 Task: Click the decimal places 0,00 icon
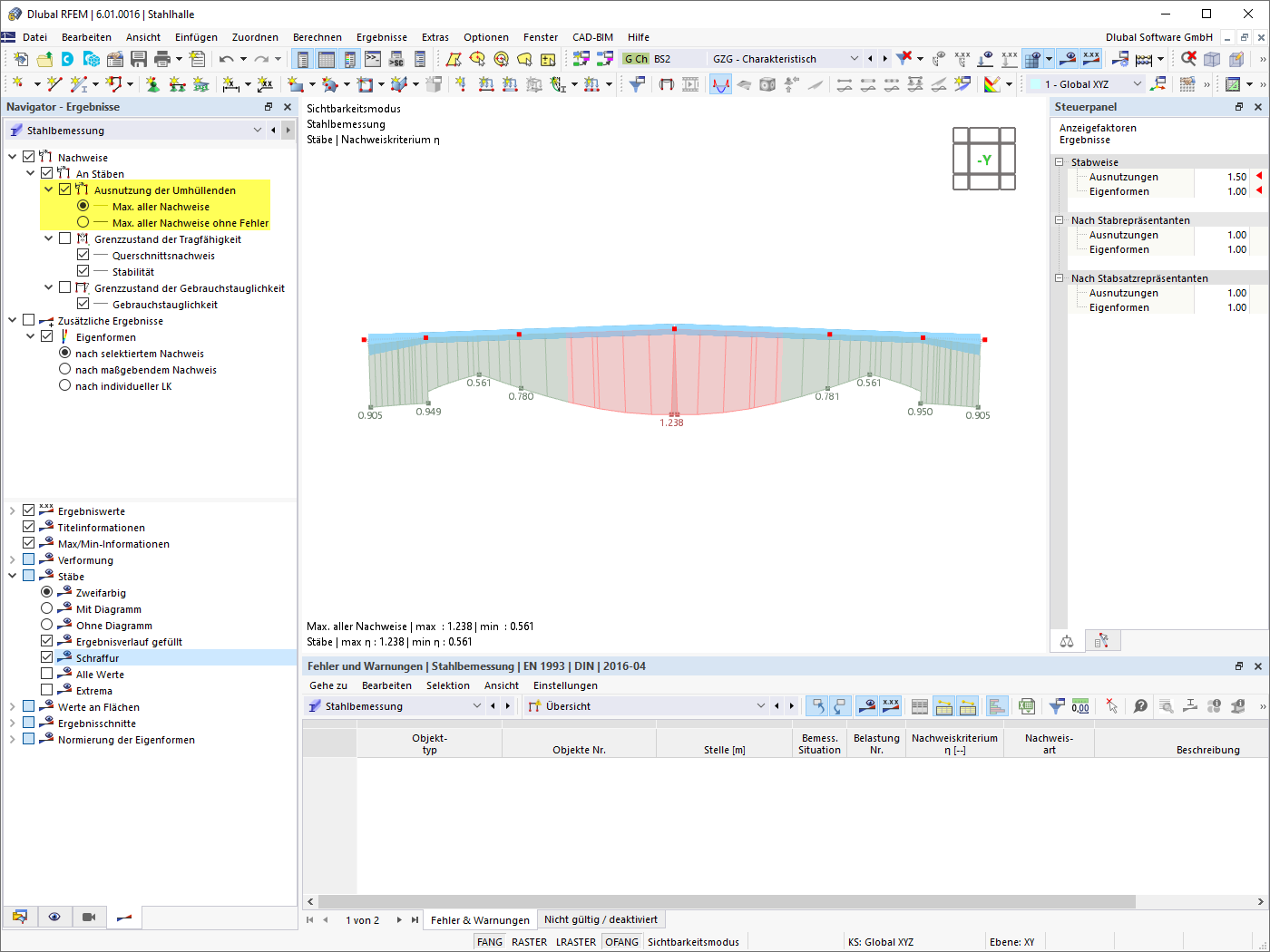[x=1080, y=706]
